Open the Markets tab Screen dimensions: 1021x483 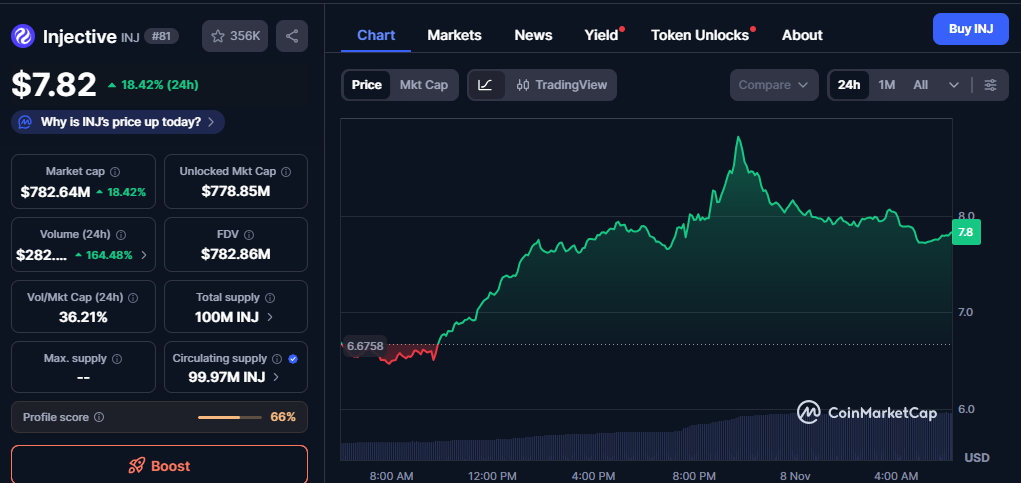pos(454,35)
